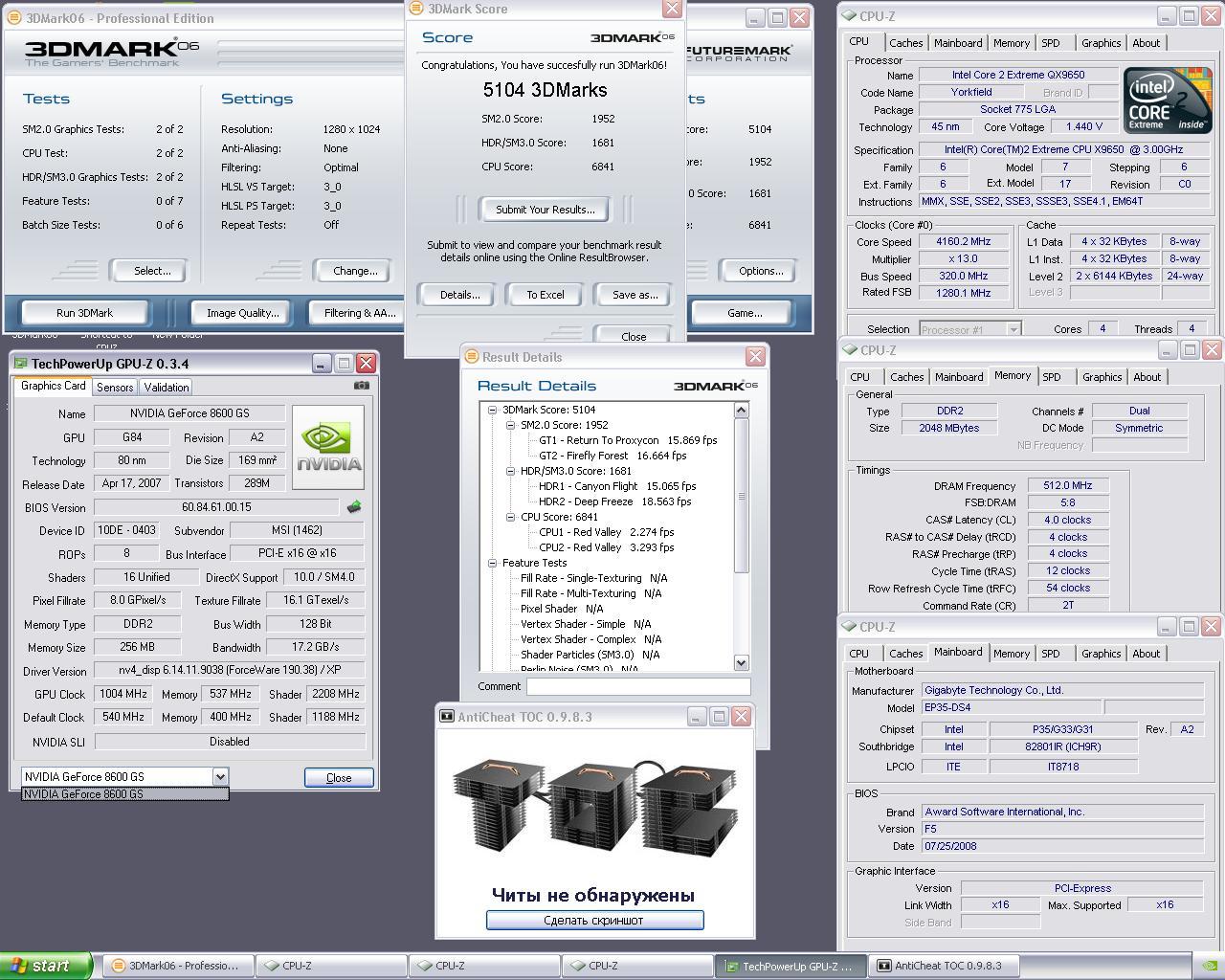Click the Image Quality button

click(243, 313)
